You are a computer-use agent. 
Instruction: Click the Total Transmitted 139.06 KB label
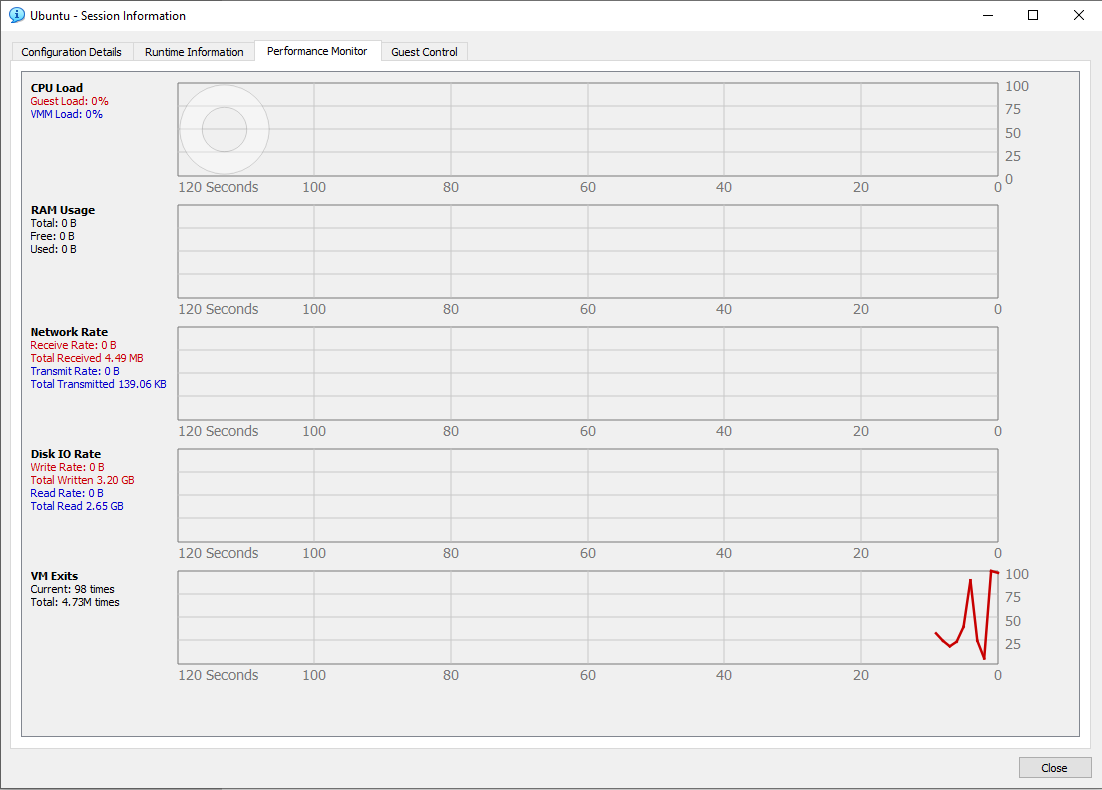[x=98, y=384]
